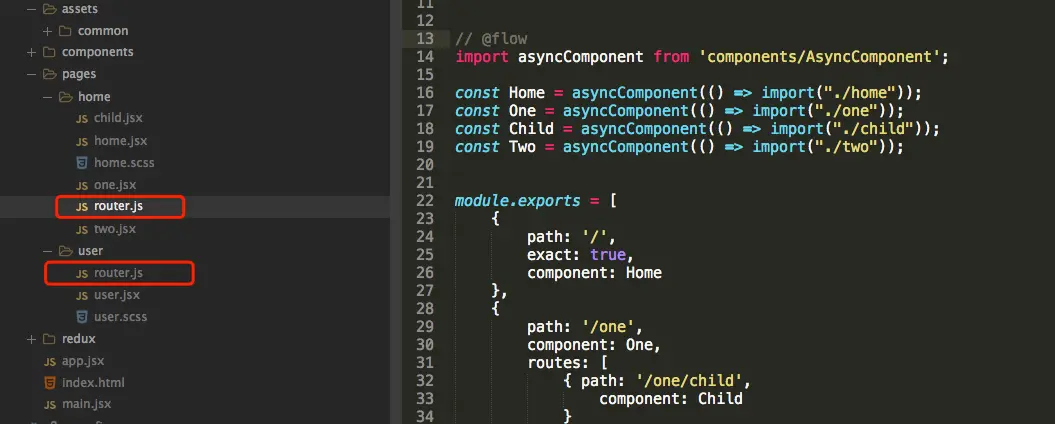Click the folder icon of assets
Image resolution: width=1055 pixels, height=424 pixels.
click(x=49, y=9)
